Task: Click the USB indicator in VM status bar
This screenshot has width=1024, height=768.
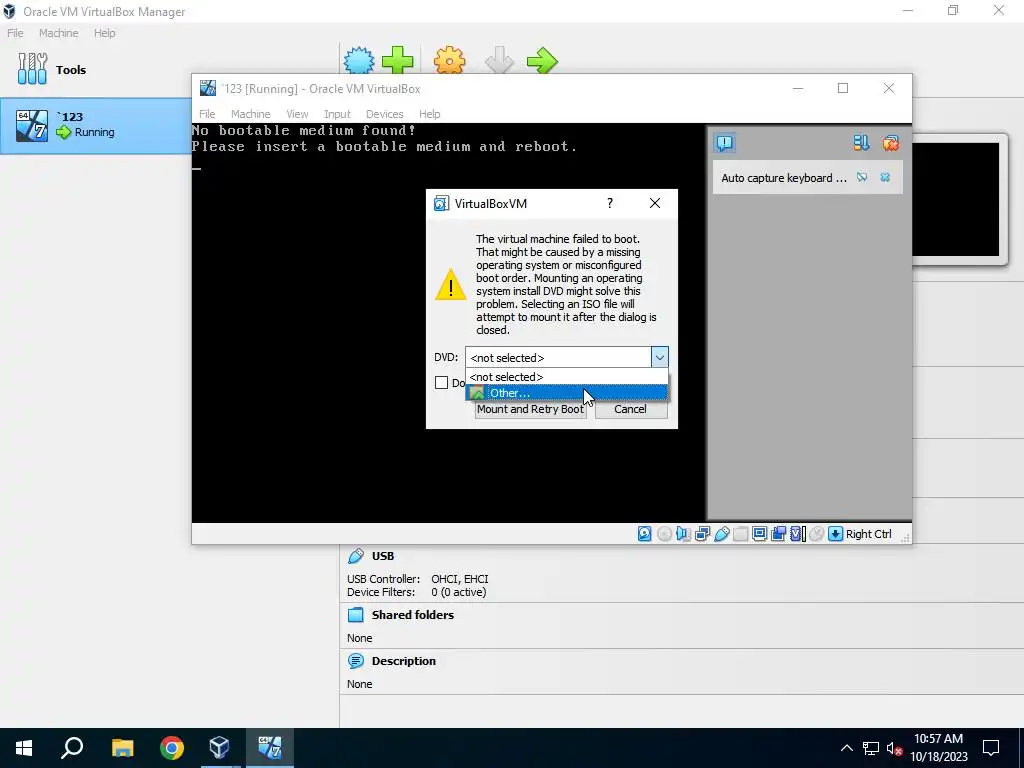Action: 722,534
